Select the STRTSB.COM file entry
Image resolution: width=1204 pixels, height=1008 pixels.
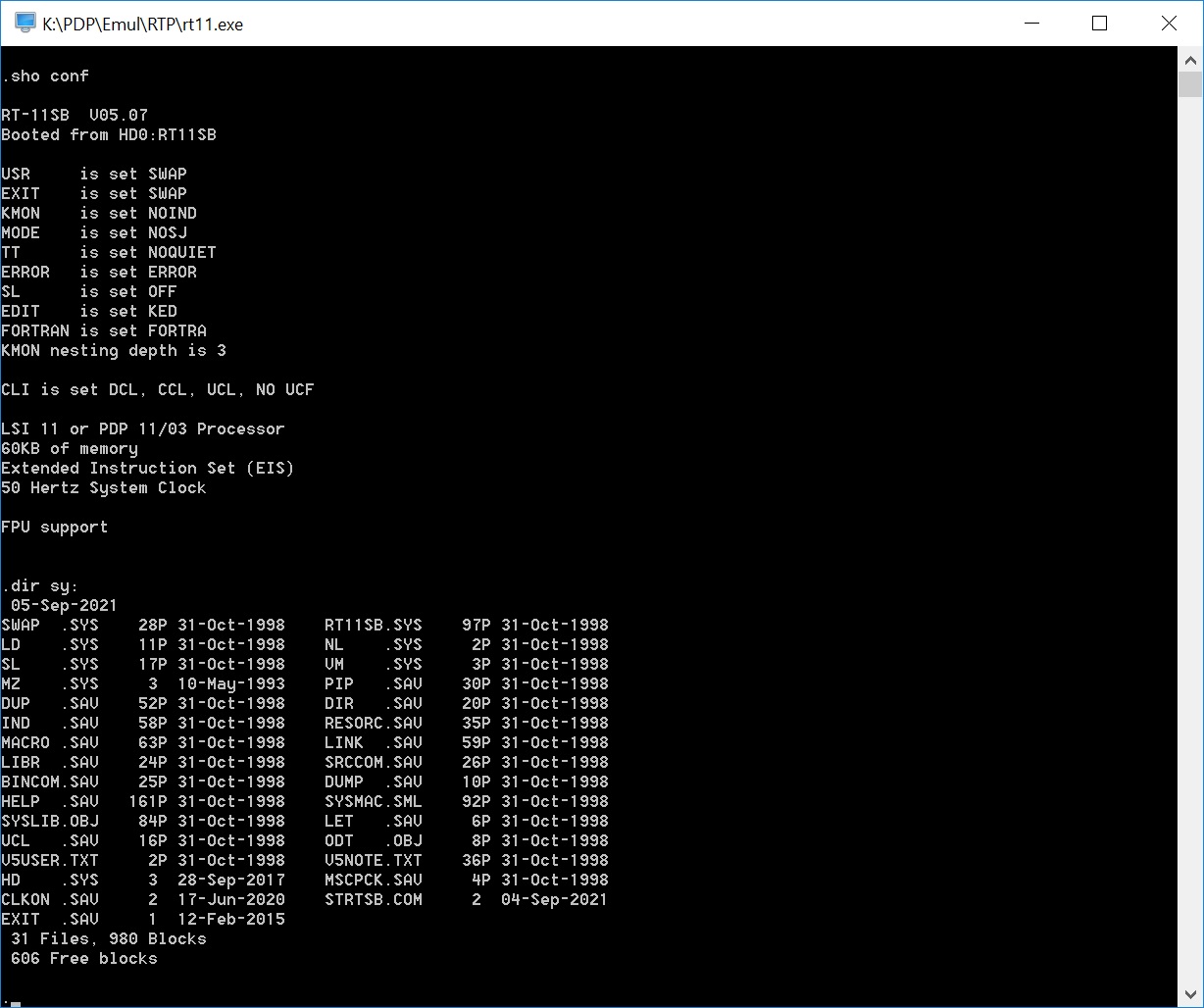coord(373,899)
